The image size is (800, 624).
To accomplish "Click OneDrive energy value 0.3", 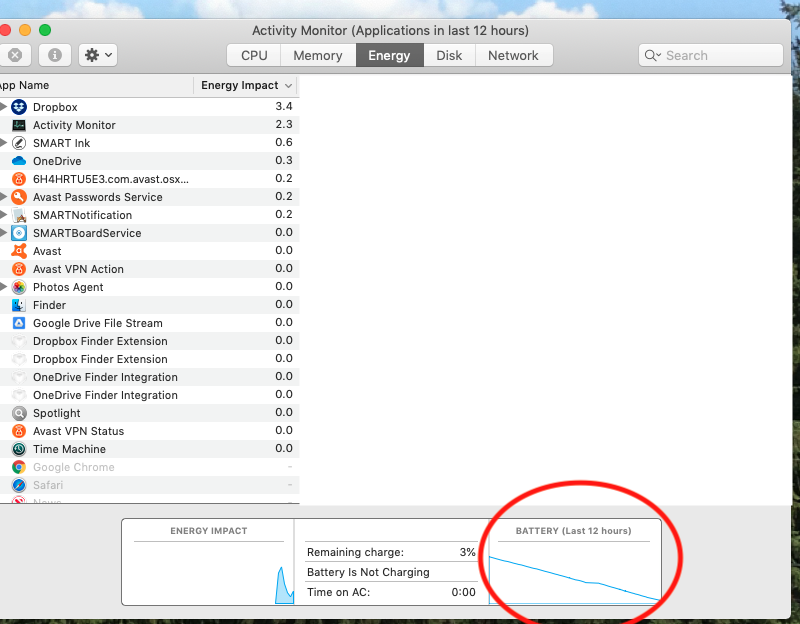I will point(284,160).
